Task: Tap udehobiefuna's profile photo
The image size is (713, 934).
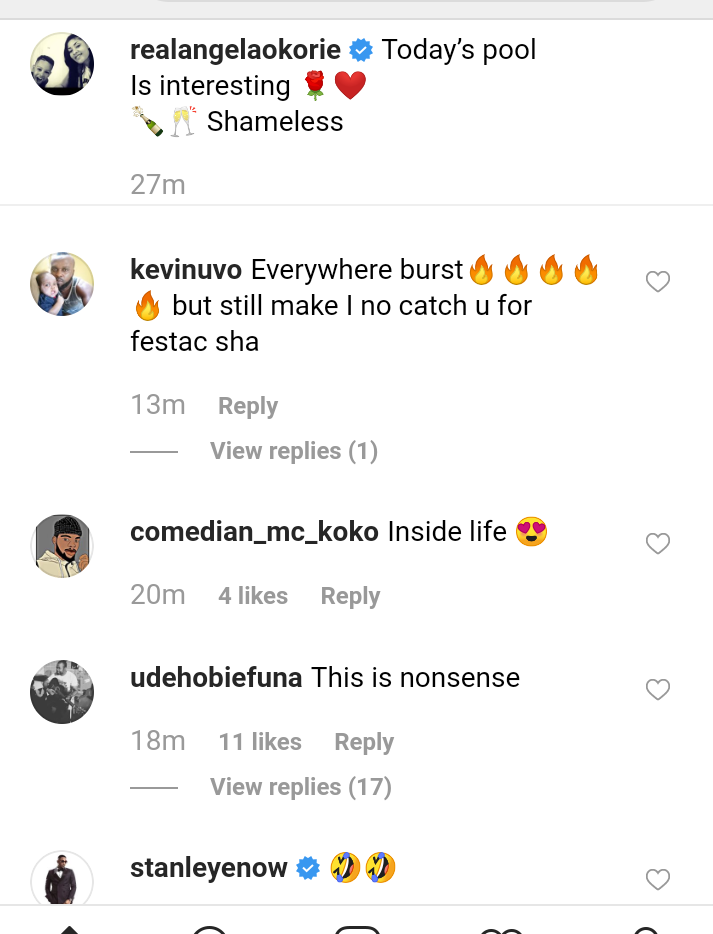Action: (63, 692)
